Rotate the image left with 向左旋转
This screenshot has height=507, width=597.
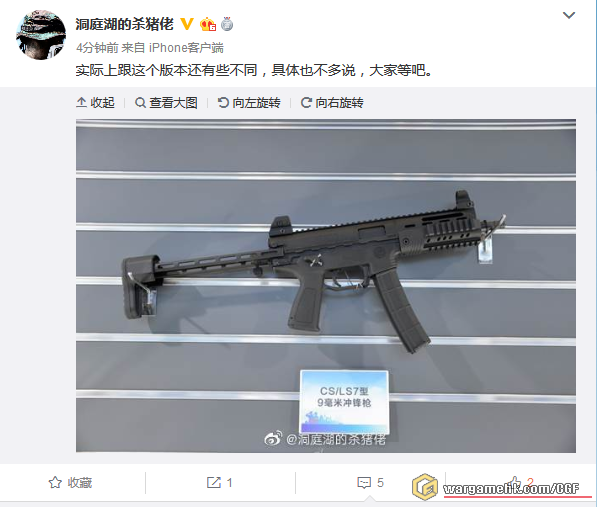click(249, 103)
